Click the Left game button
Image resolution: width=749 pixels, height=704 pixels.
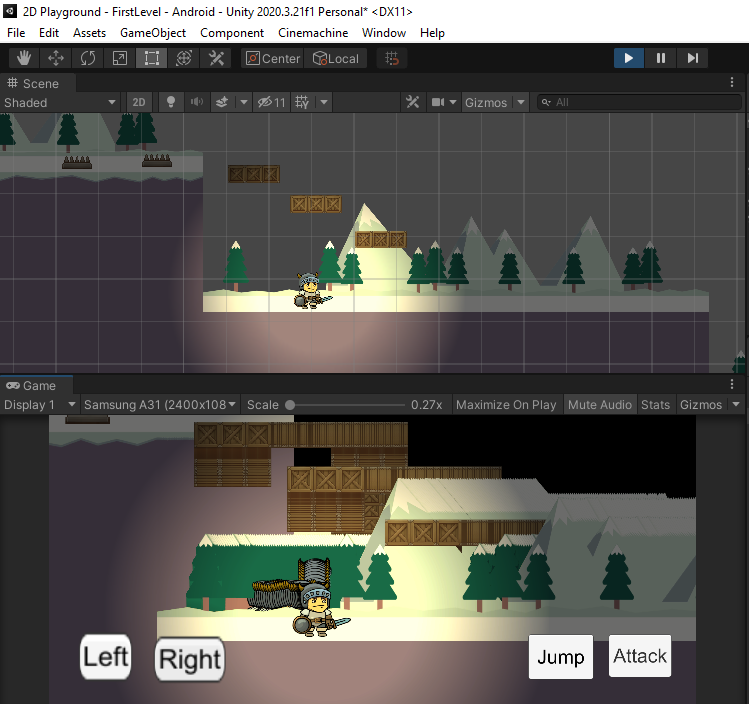coord(106,657)
